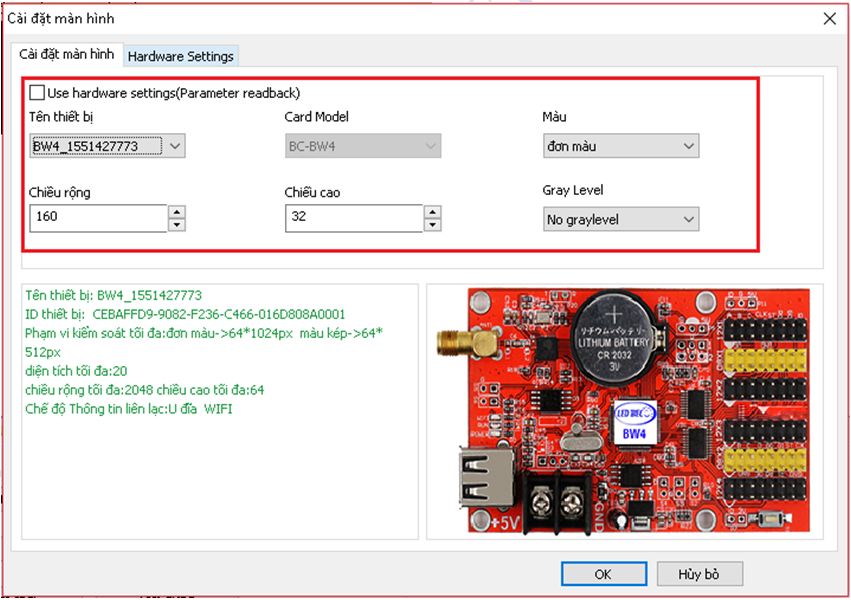
Task: Decrease Chiều rộng width value
Action: coord(176,224)
